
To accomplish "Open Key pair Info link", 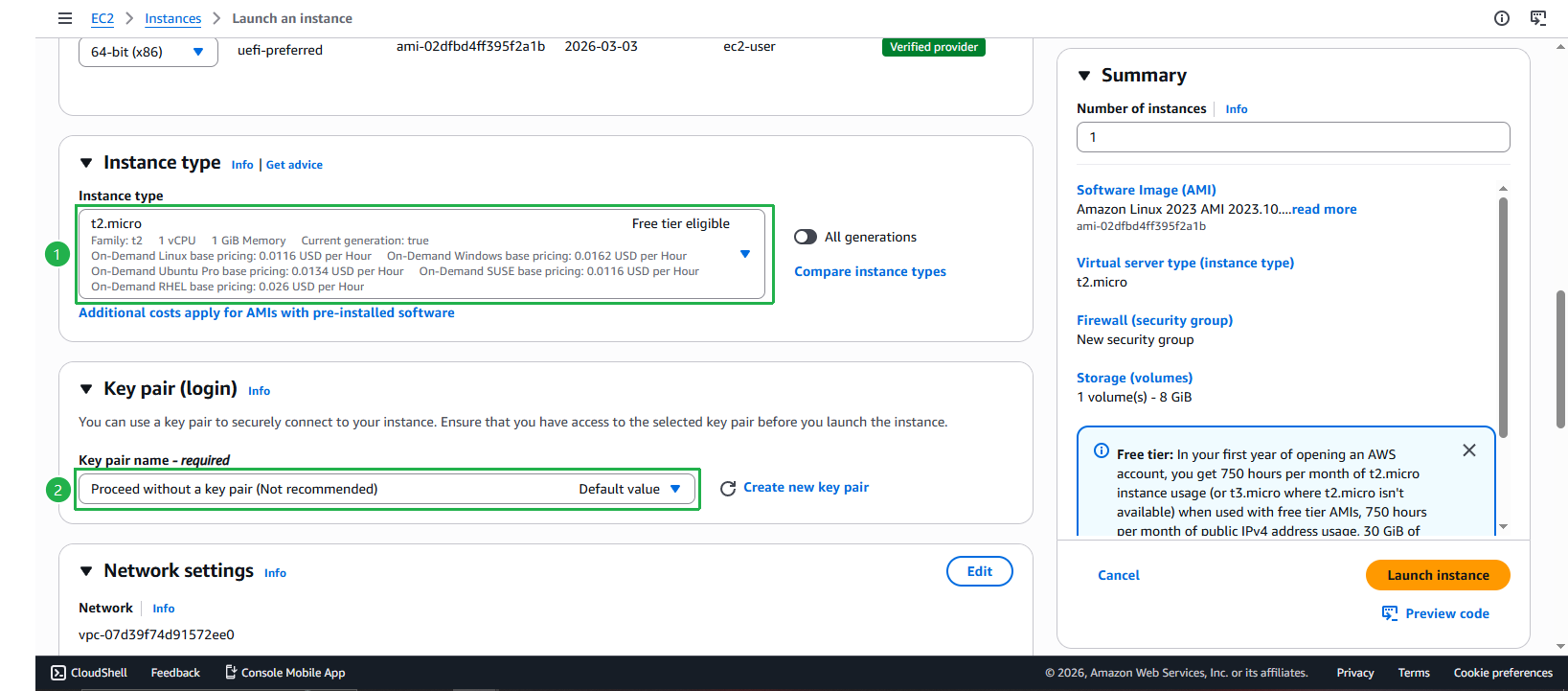I will (x=260, y=391).
